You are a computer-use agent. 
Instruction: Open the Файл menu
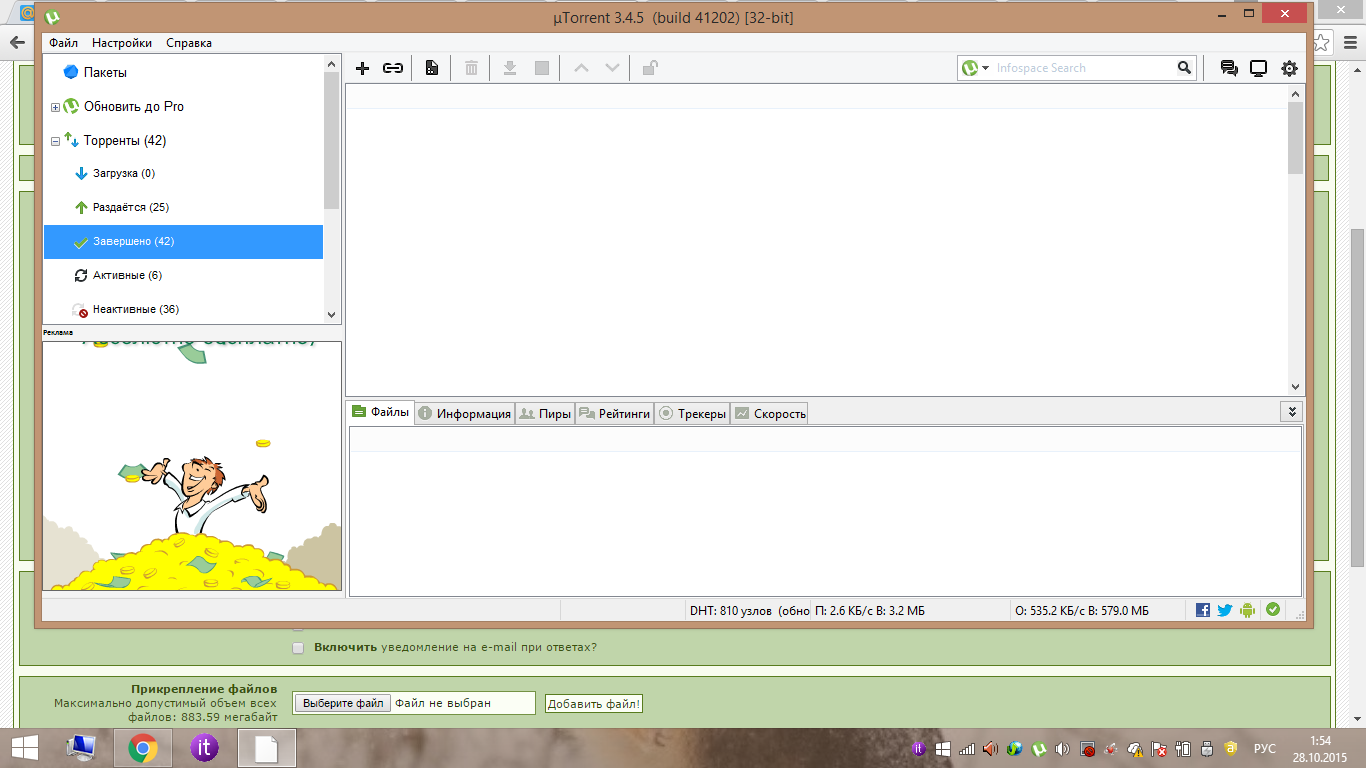pos(63,43)
